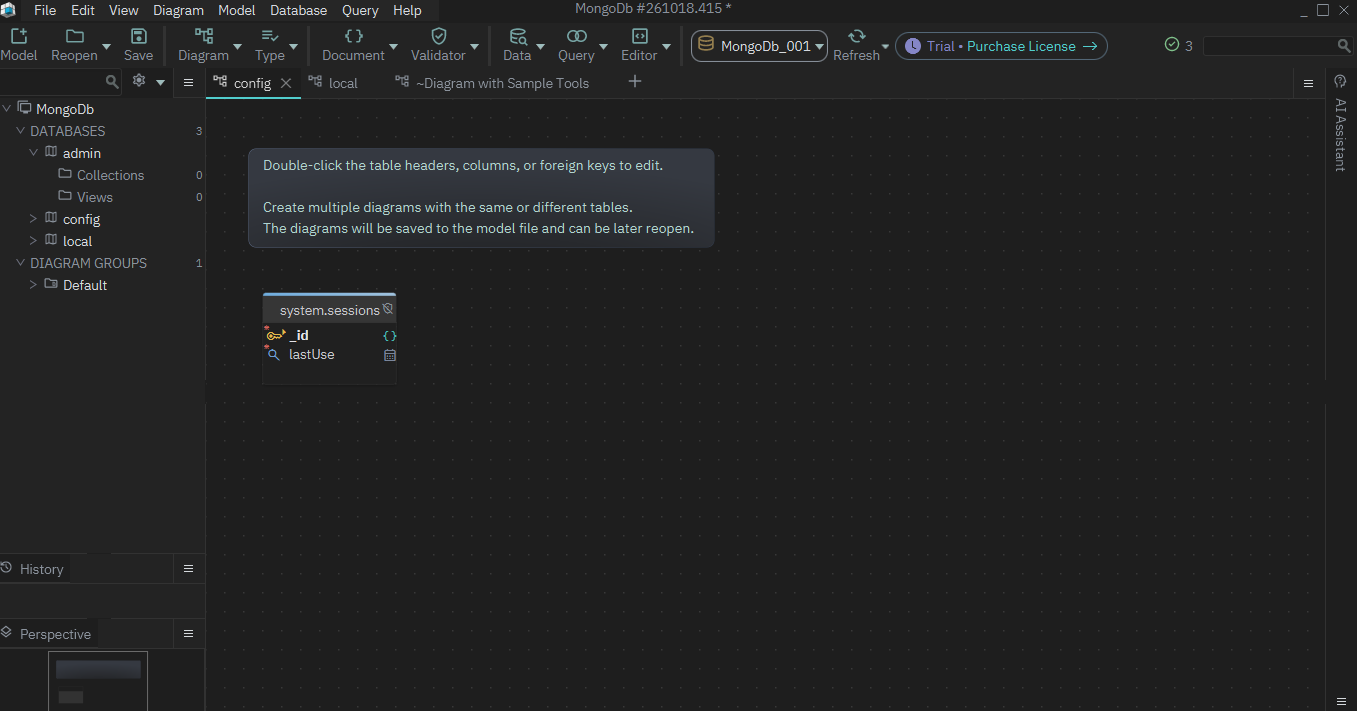1357x711 pixels.
Task: Open the MongoDb_001 connection dropdown
Action: click(759, 46)
